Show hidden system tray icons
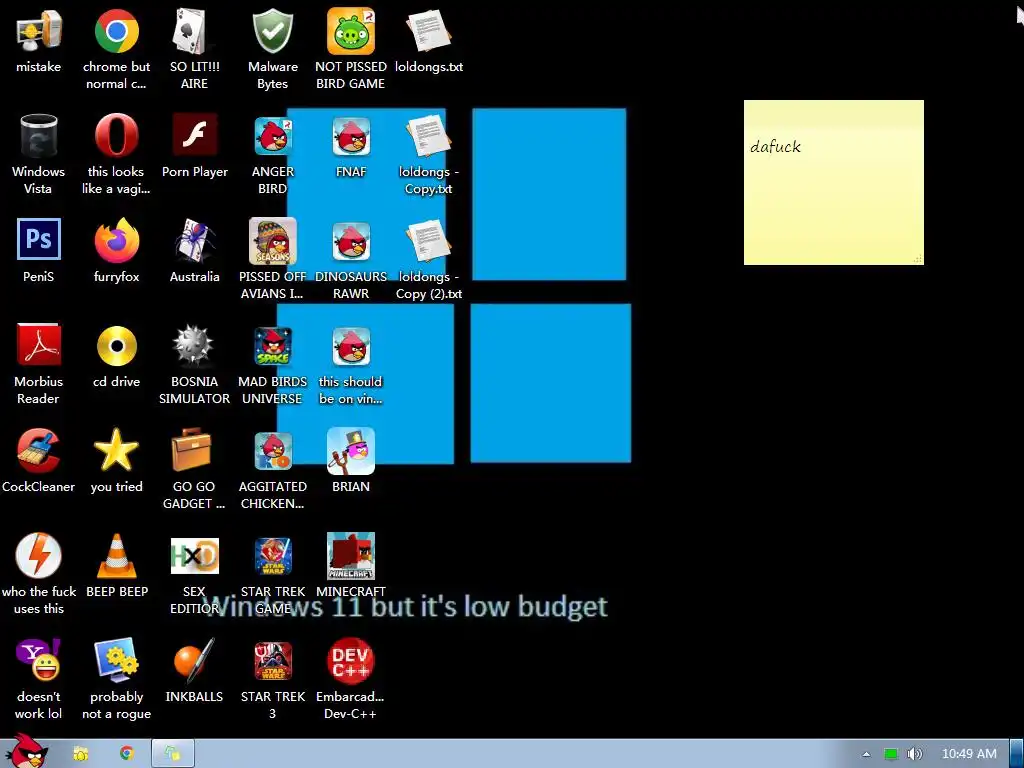 (866, 754)
